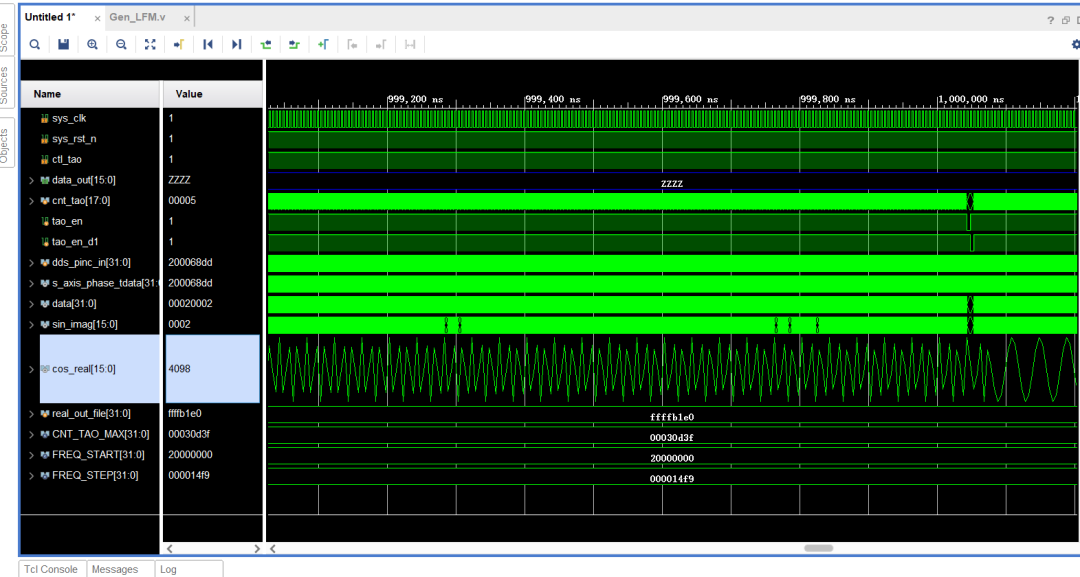
Task: Click the name pane scroll right arrow
Action: click(x=257, y=549)
